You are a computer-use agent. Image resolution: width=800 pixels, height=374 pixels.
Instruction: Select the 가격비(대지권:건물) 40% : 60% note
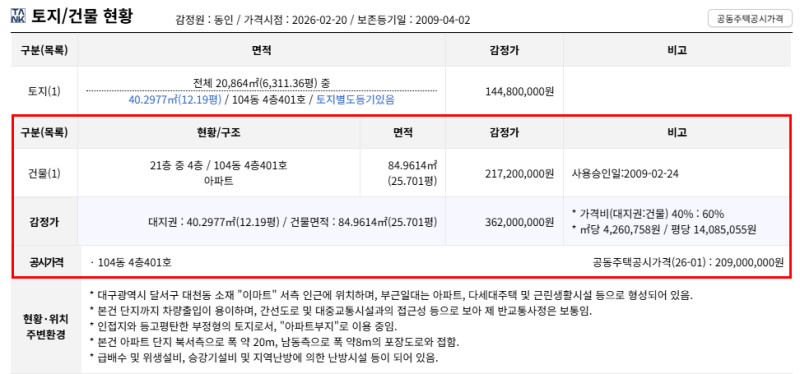(x=648, y=214)
